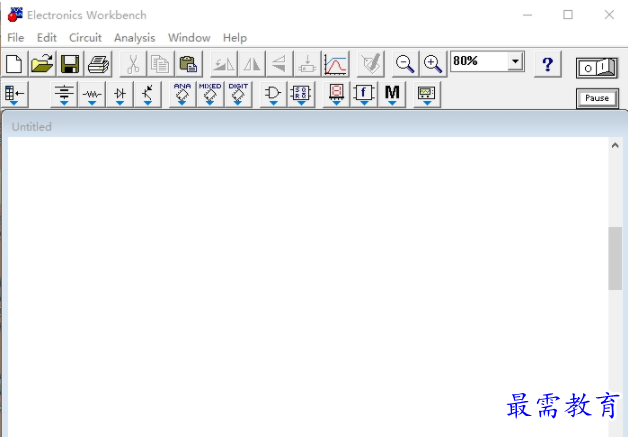Open the Diodes parts bin
Viewport: 628px width, 437px height.
(x=120, y=95)
